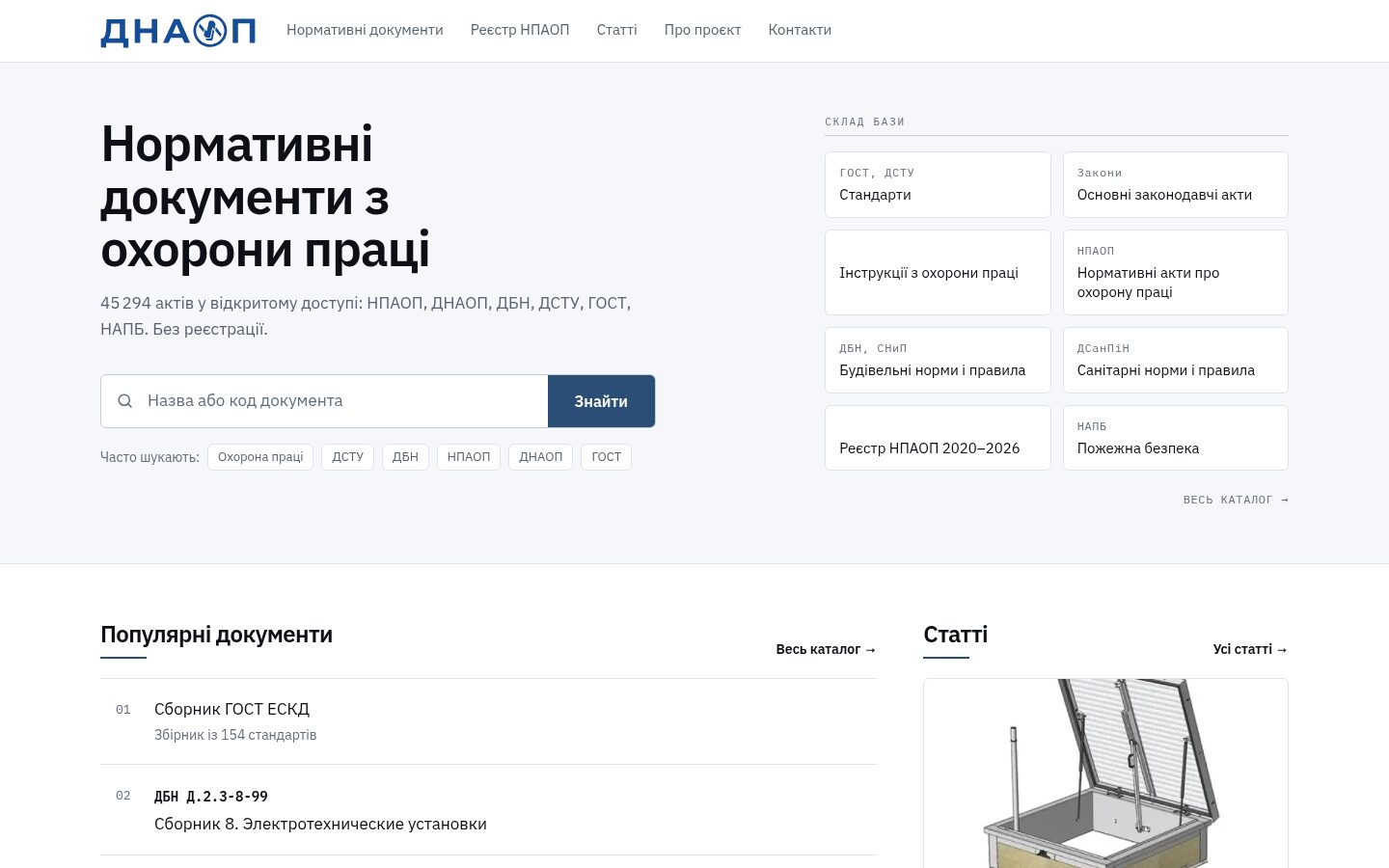
Task: Open the Про проєкт page
Action: coord(702,30)
